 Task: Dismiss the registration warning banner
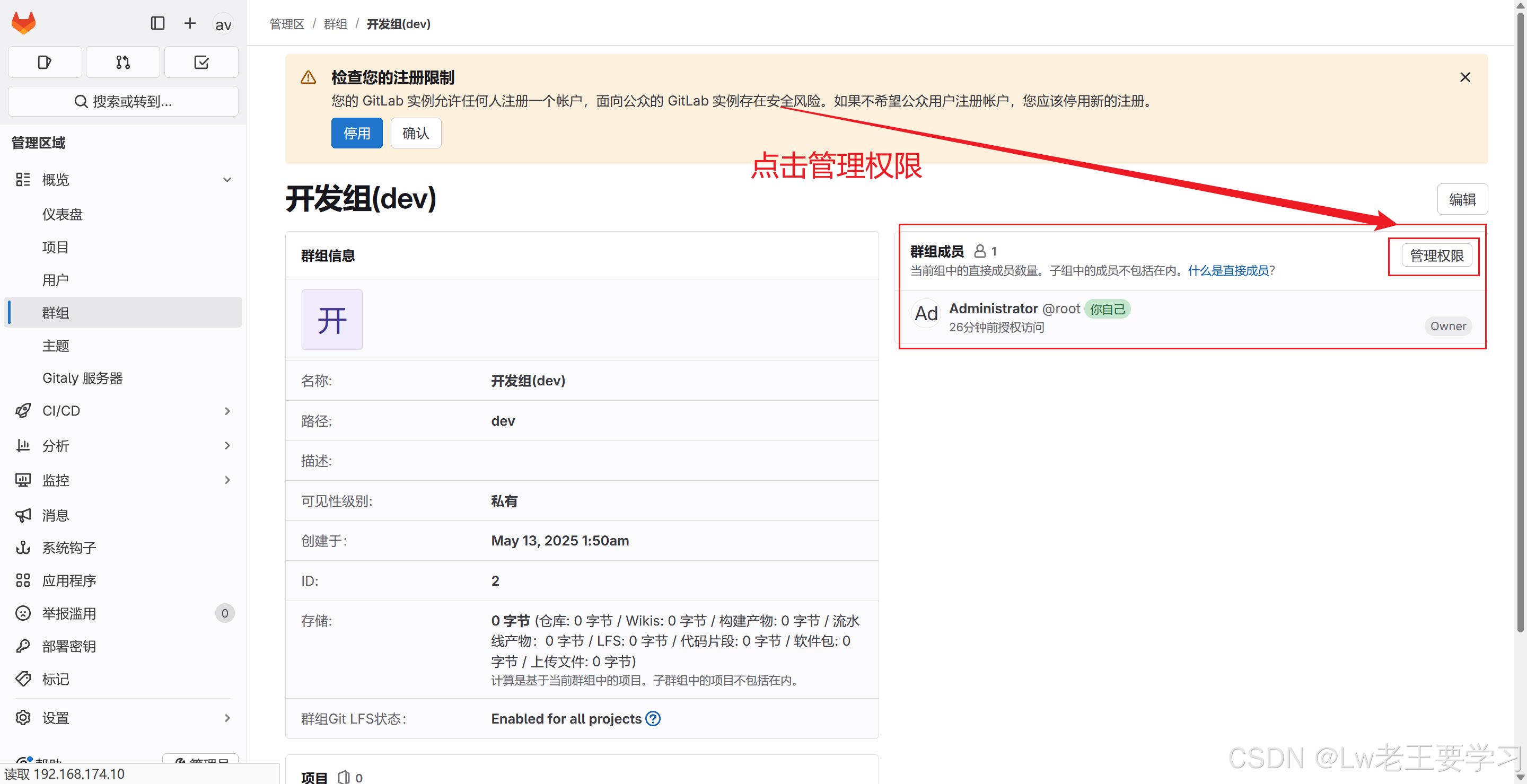pos(1465,77)
